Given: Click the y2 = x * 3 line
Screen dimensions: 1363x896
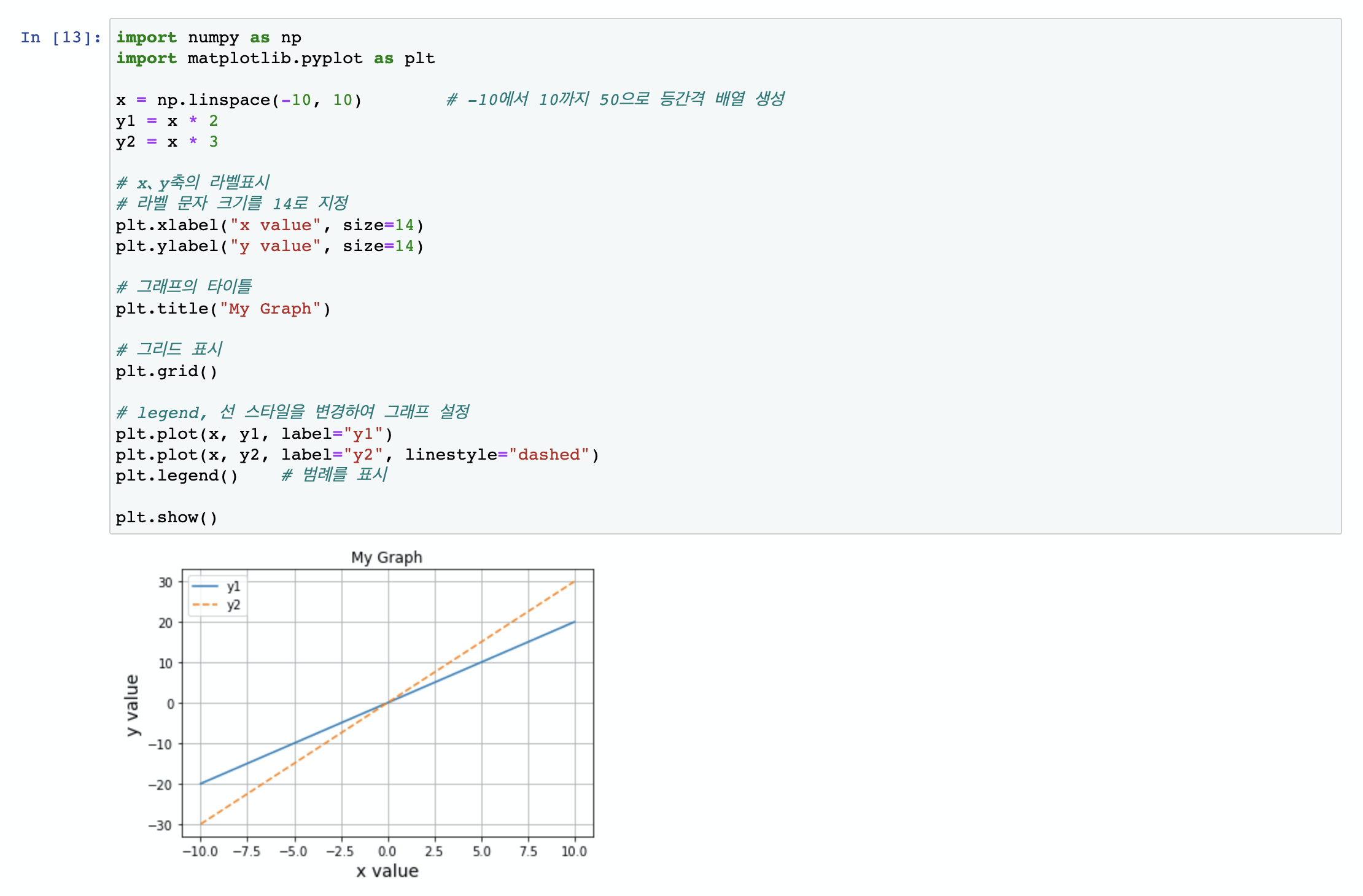Looking at the screenshot, I should 166,142.
